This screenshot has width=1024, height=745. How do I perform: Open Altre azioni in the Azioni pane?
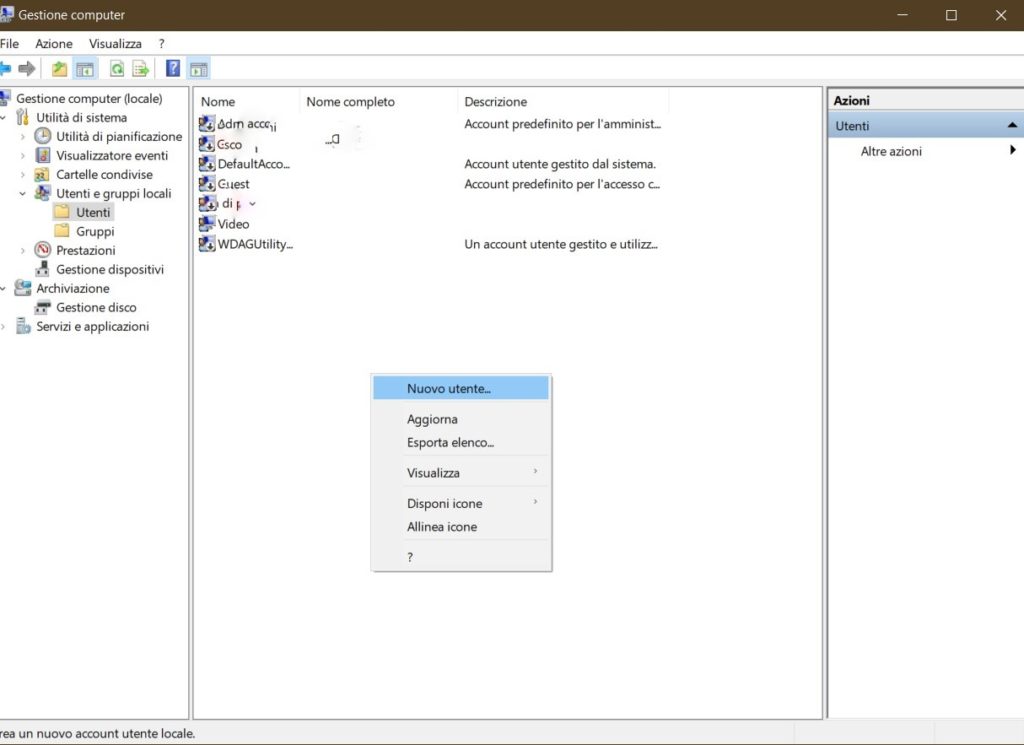891,151
